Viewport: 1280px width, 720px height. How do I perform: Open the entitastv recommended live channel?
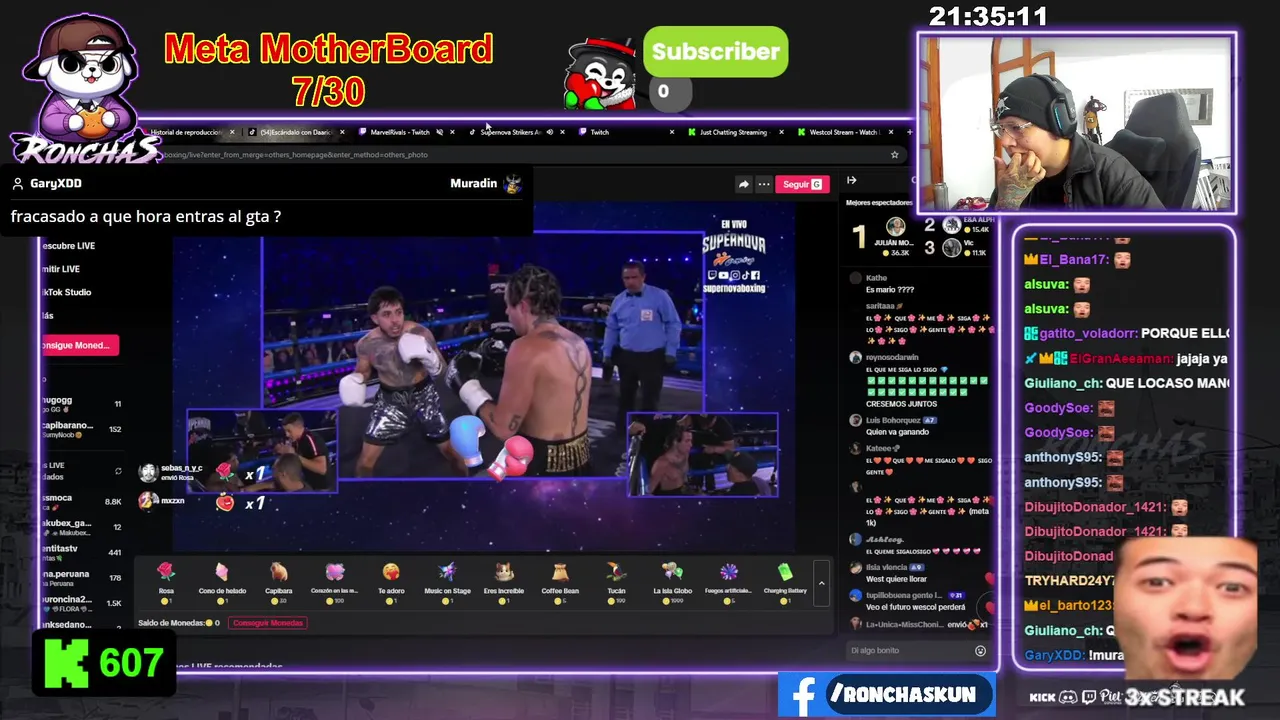tap(80, 552)
